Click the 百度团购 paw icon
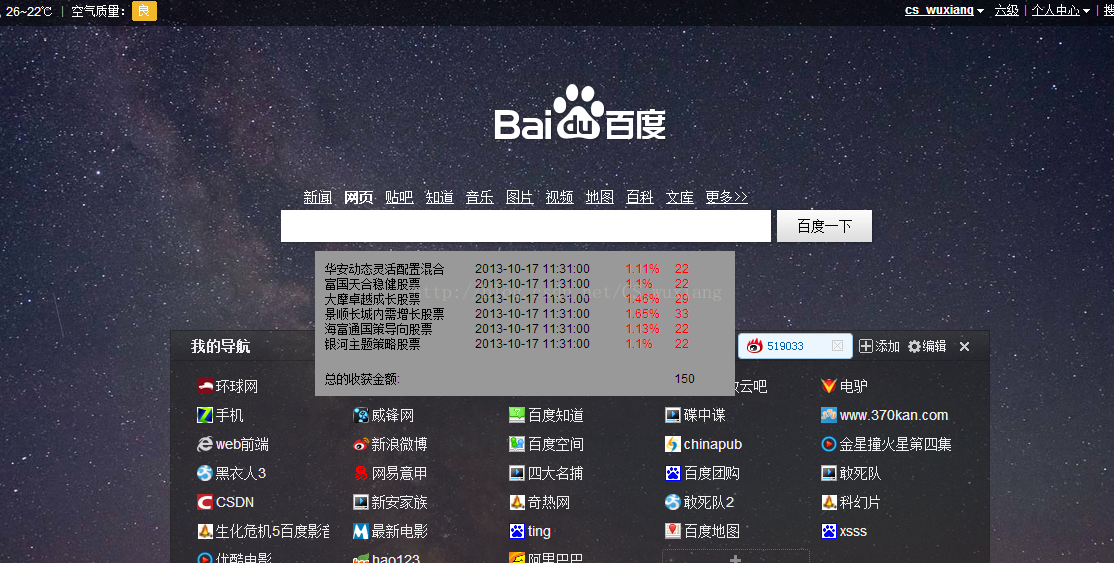Screen dimensions: 1114x563 (x=673, y=473)
